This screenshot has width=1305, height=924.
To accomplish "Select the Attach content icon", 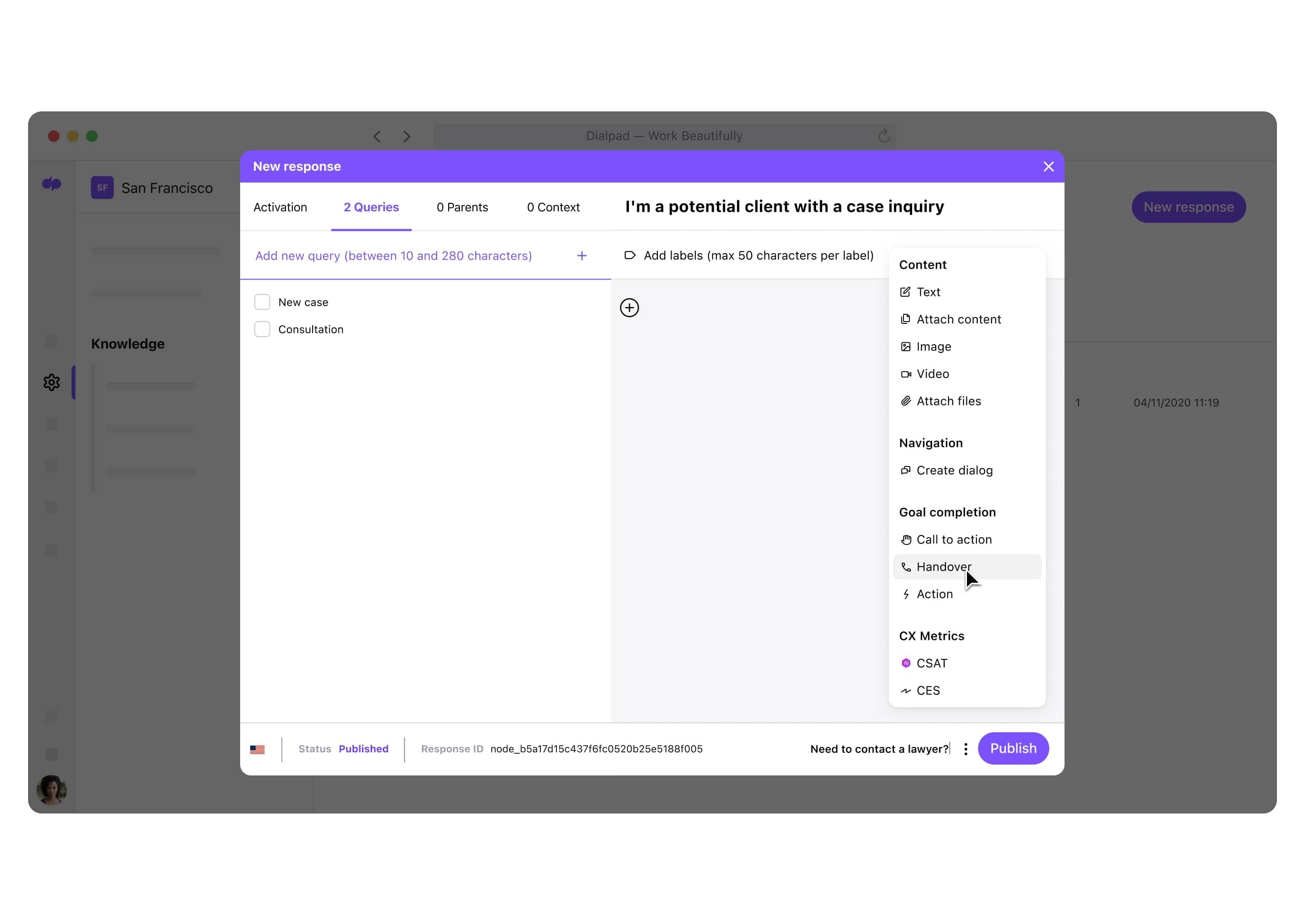I will pyautogui.click(x=905, y=319).
